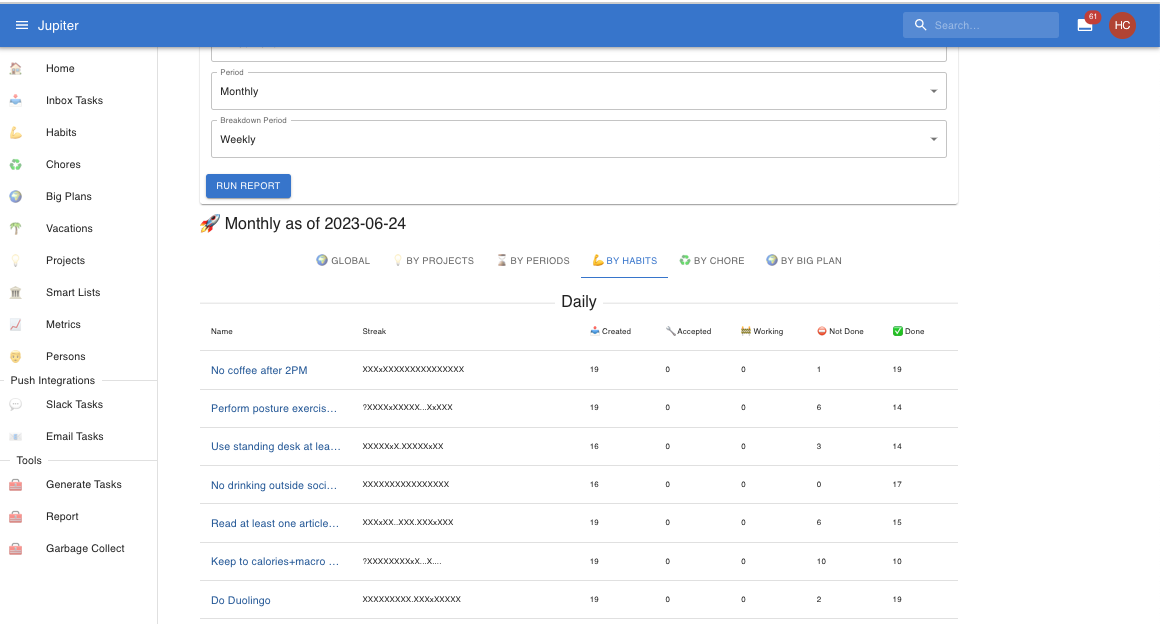Viewport: 1160px width, 624px height.
Task: Click the HC user avatar
Action: coord(1122,25)
